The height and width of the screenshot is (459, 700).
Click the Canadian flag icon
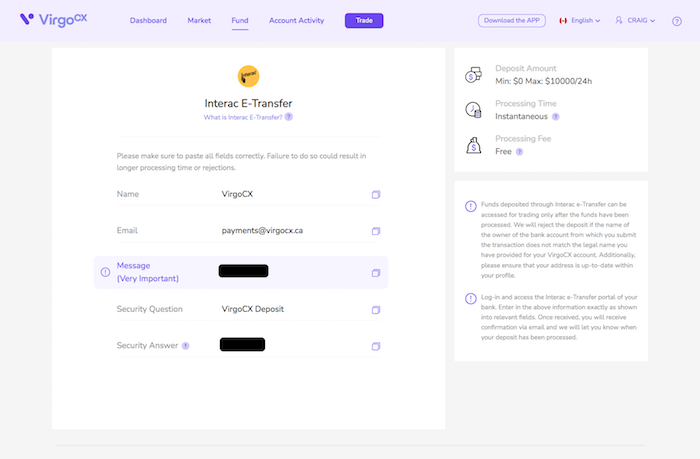tap(563, 21)
